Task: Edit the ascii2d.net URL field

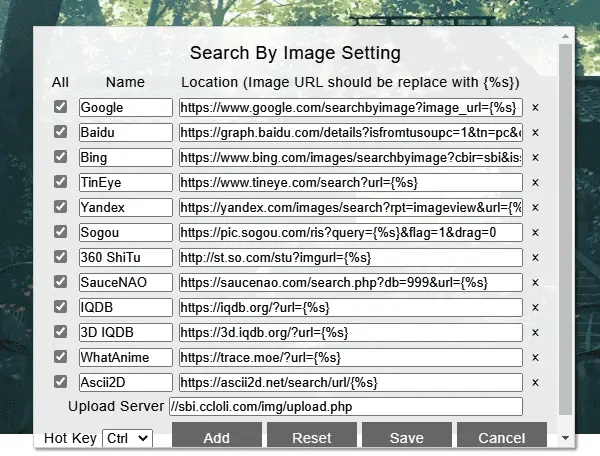Action: (351, 382)
